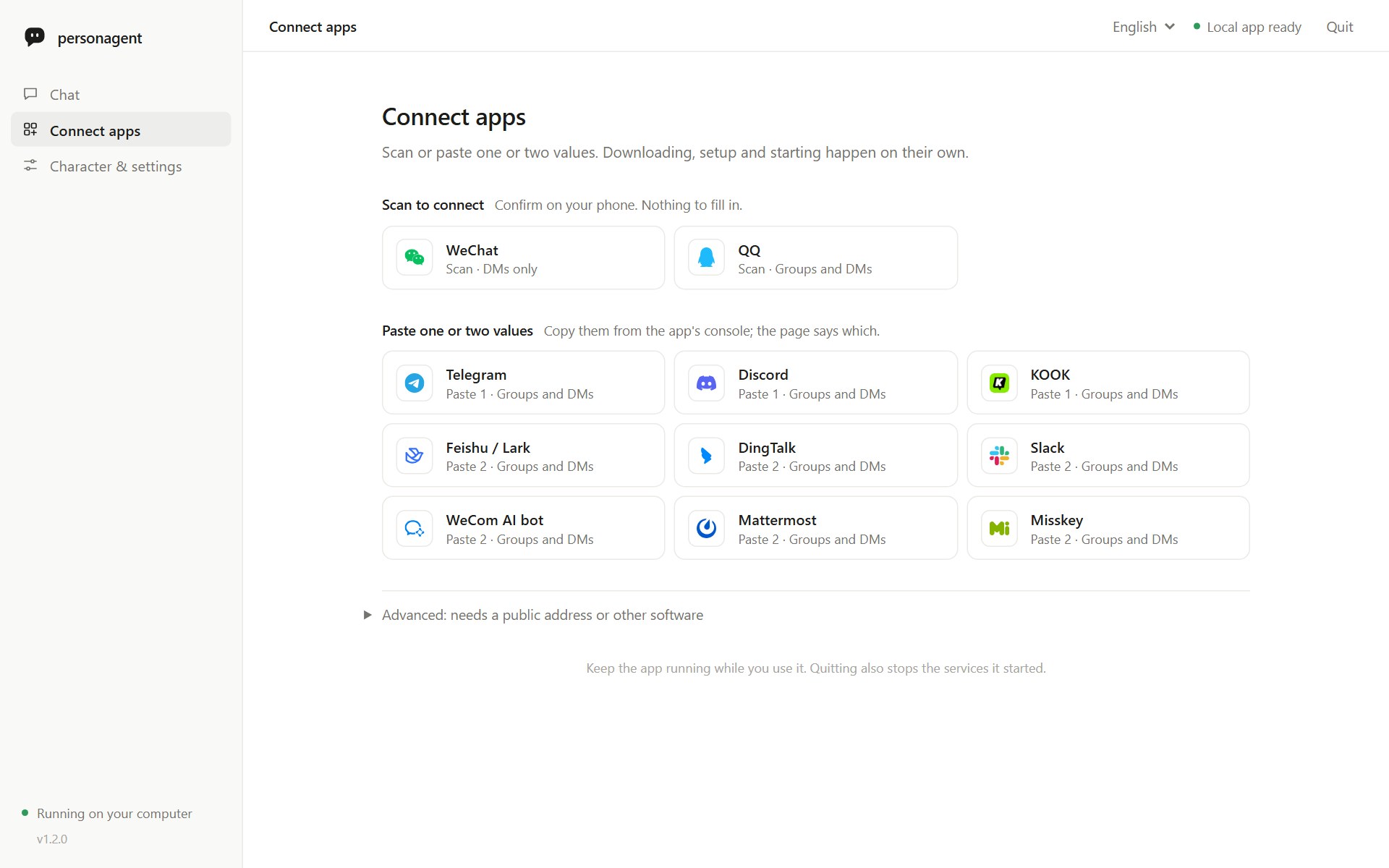Click the DingTalk icon
The width and height of the screenshot is (1389, 868).
[x=707, y=456]
